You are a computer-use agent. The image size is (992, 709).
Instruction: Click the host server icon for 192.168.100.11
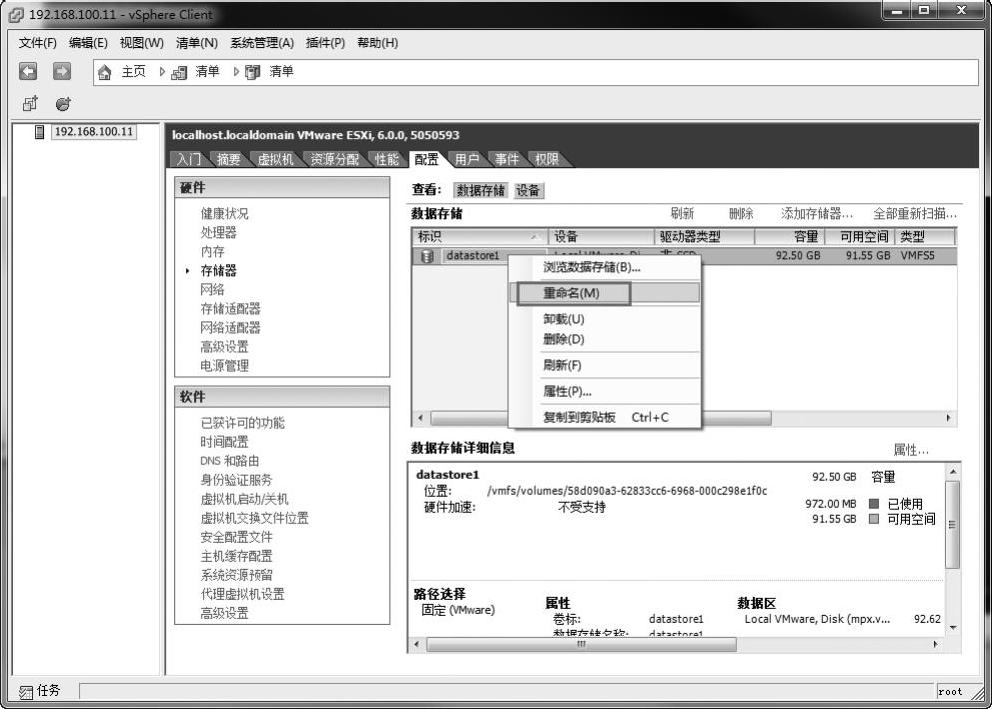(39, 132)
